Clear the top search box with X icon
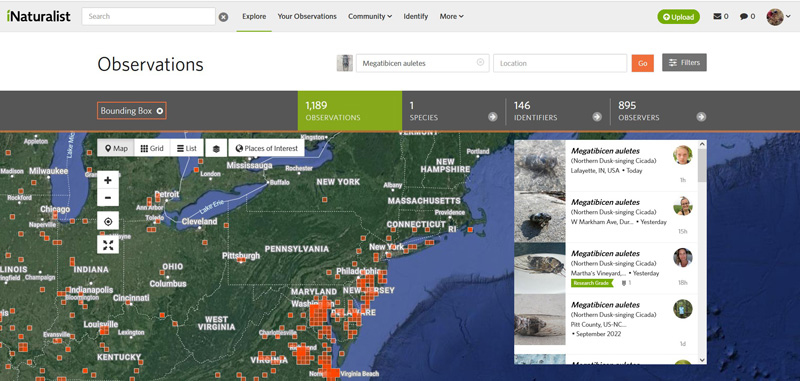Screen dimensions: 800x381 click(x=223, y=17)
